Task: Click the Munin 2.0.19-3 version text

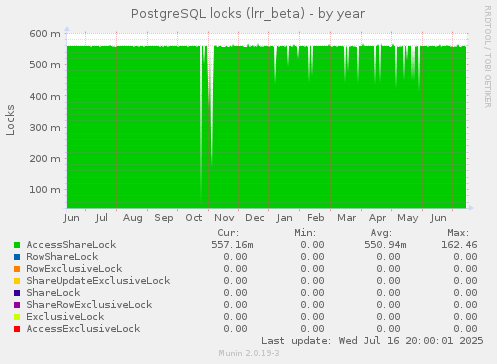Action: [x=249, y=353]
